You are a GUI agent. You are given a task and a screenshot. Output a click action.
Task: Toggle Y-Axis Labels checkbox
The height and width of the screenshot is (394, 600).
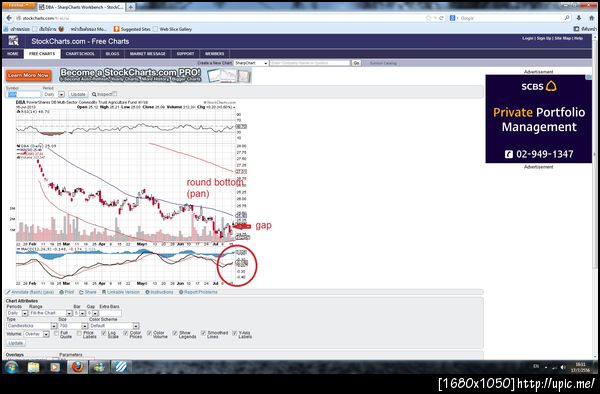[235, 333]
